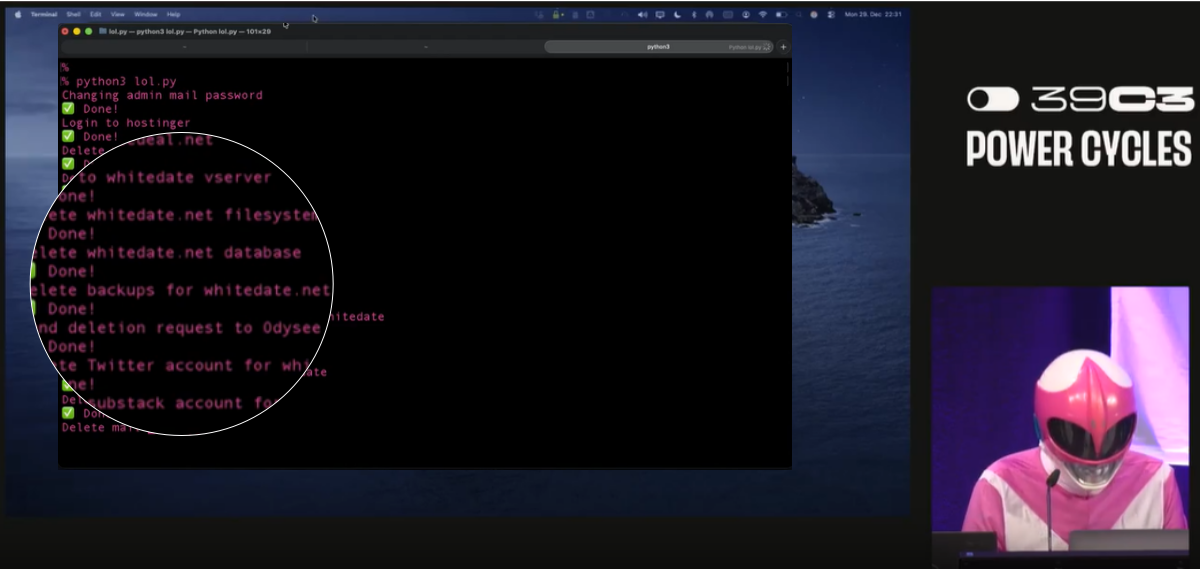The height and width of the screenshot is (569, 1200).
Task: Select the python3 terminal tab
Action: [658, 47]
